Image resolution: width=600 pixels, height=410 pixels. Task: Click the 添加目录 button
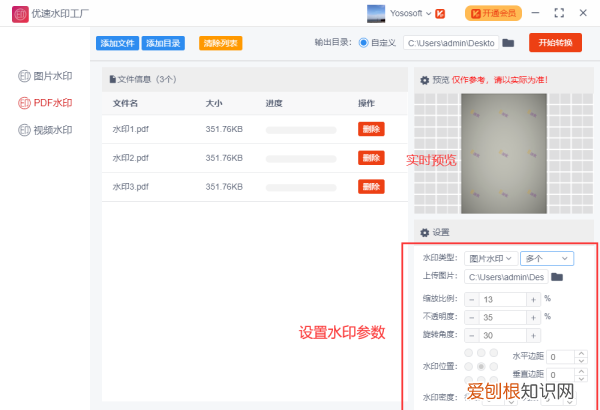tap(163, 43)
